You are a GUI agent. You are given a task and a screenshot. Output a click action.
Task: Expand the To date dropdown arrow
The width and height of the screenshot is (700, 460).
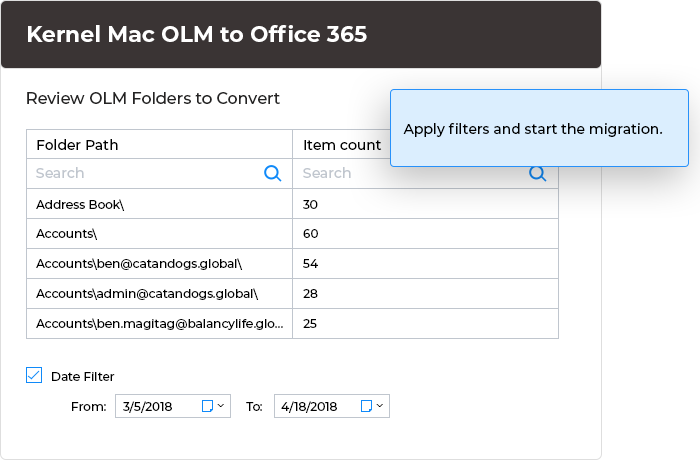click(380, 406)
